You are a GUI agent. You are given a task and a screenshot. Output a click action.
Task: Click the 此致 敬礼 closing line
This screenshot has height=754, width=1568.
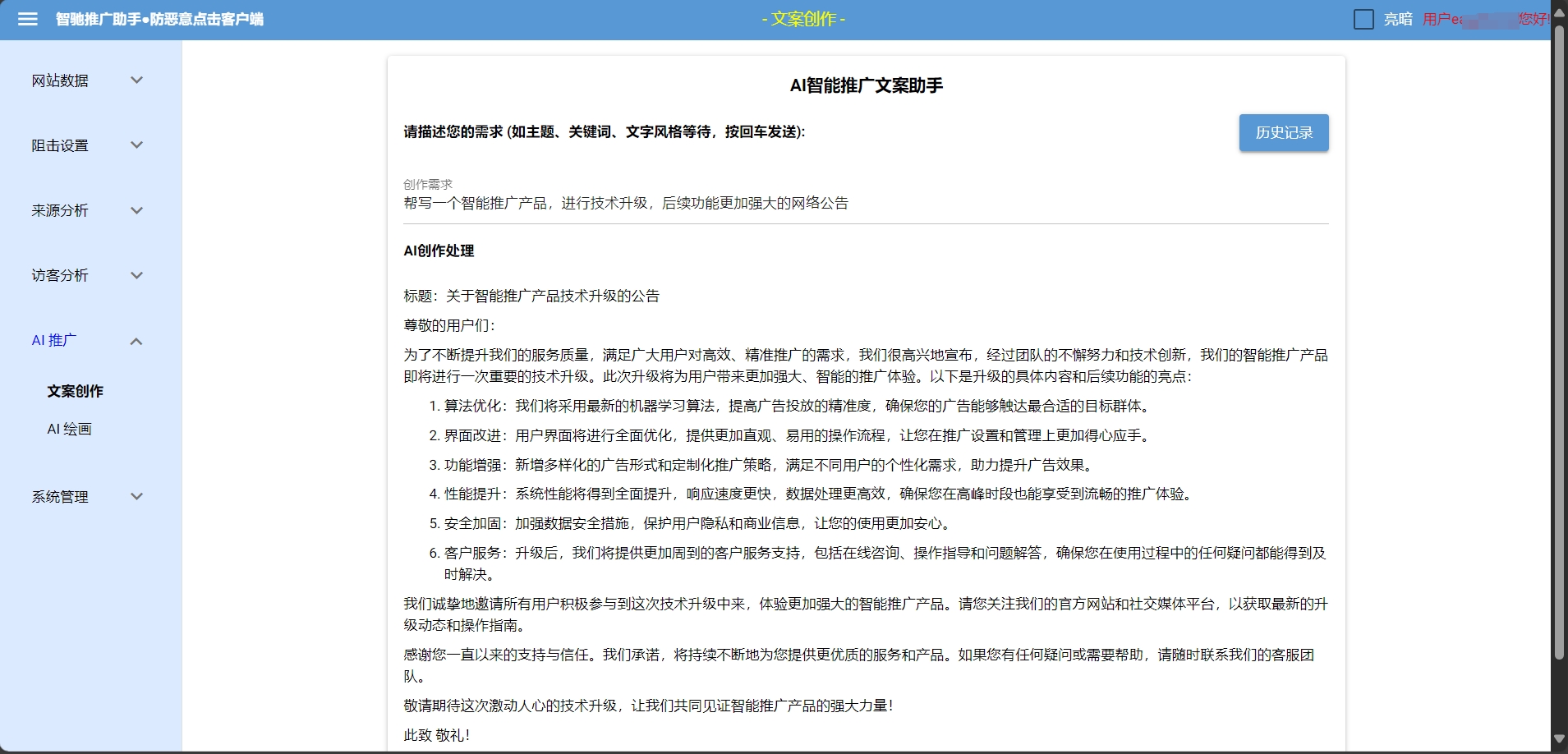[436, 735]
